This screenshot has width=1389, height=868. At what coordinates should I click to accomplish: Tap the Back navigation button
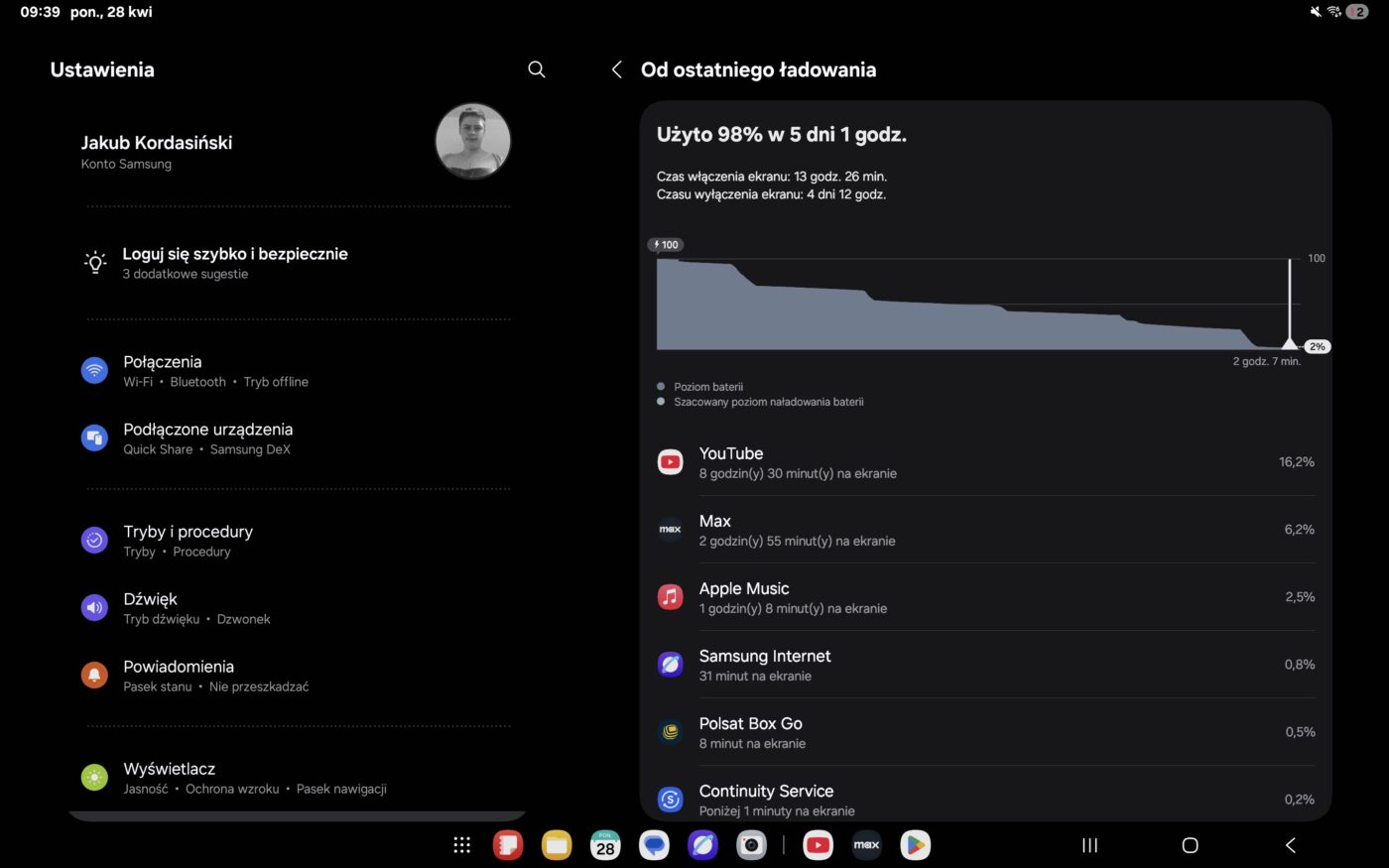click(1291, 845)
